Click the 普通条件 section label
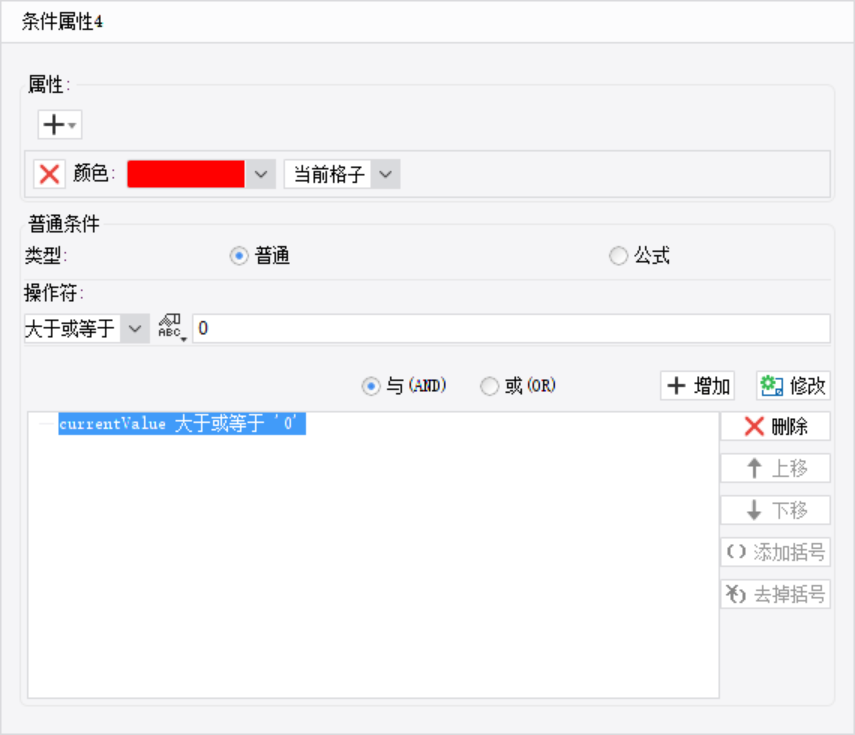855x735 pixels. point(64,224)
